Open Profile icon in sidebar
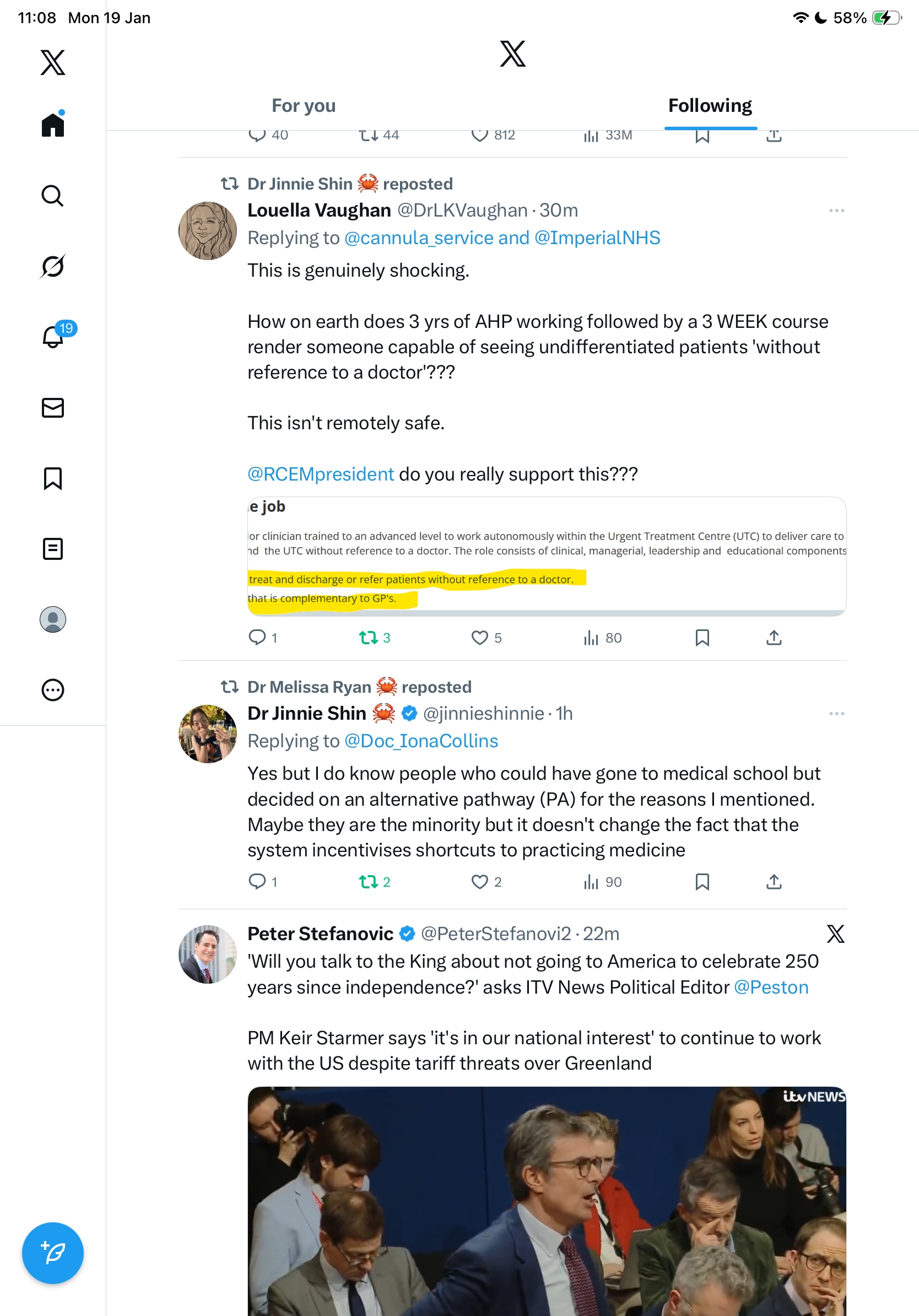The image size is (919, 1316). click(53, 619)
